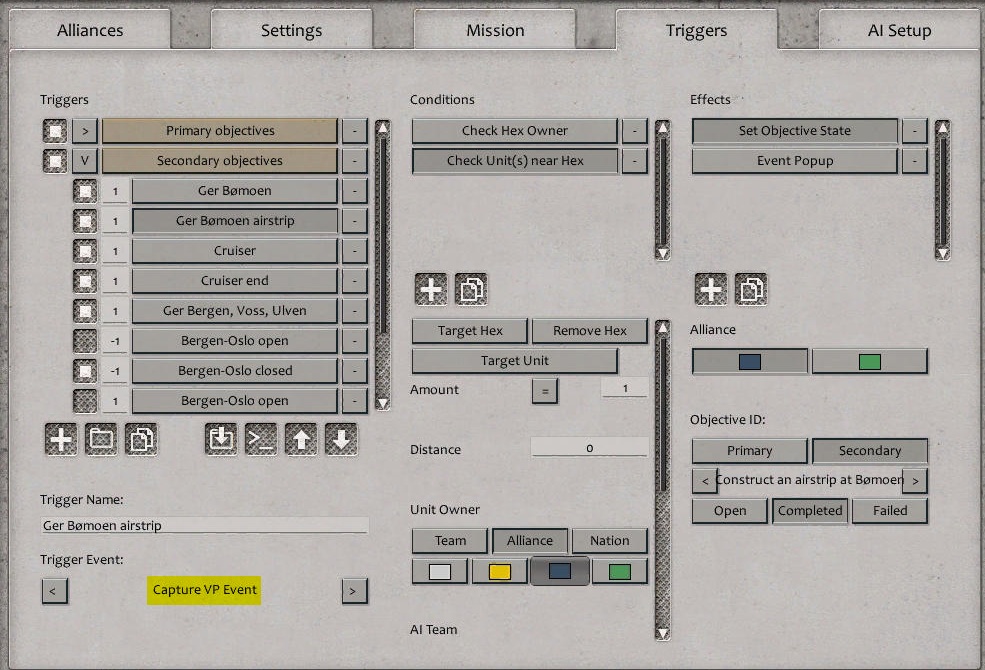The height and width of the screenshot is (670, 985).
Task: Remove Secondary objectives folder with minus
Action: [355, 161]
